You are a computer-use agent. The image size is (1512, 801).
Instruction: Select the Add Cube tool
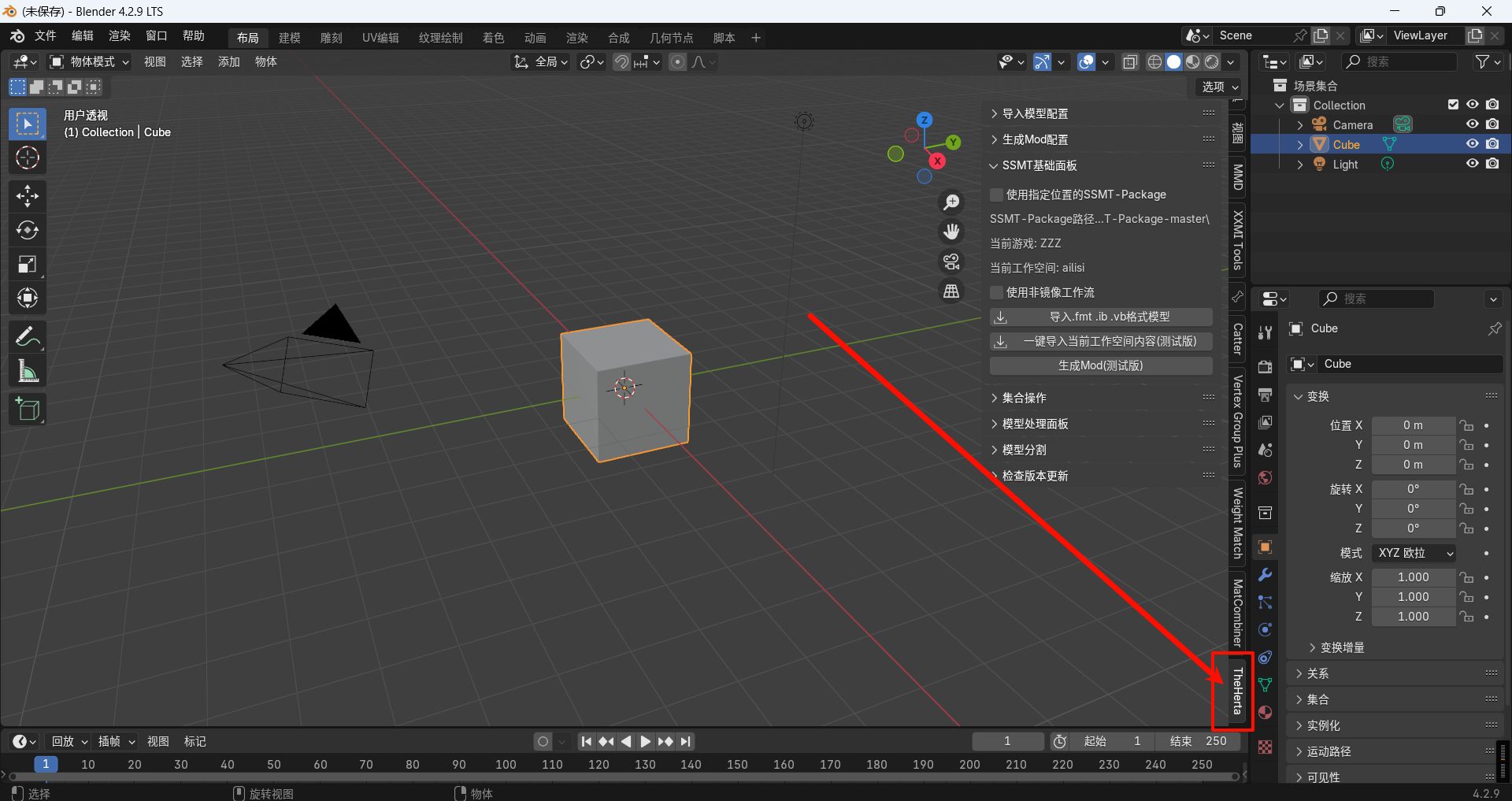click(28, 410)
